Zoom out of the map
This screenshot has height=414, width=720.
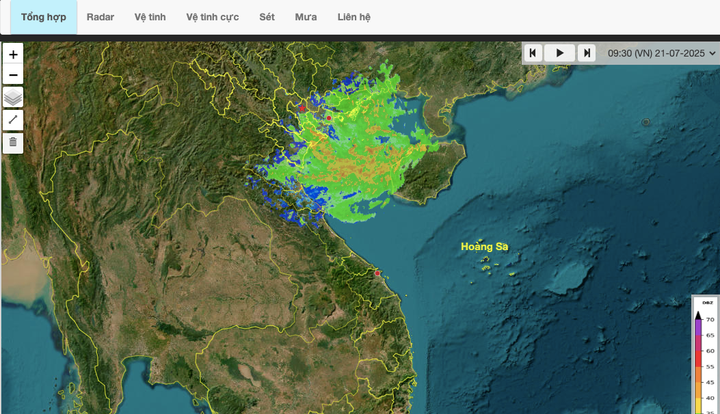coord(13,76)
